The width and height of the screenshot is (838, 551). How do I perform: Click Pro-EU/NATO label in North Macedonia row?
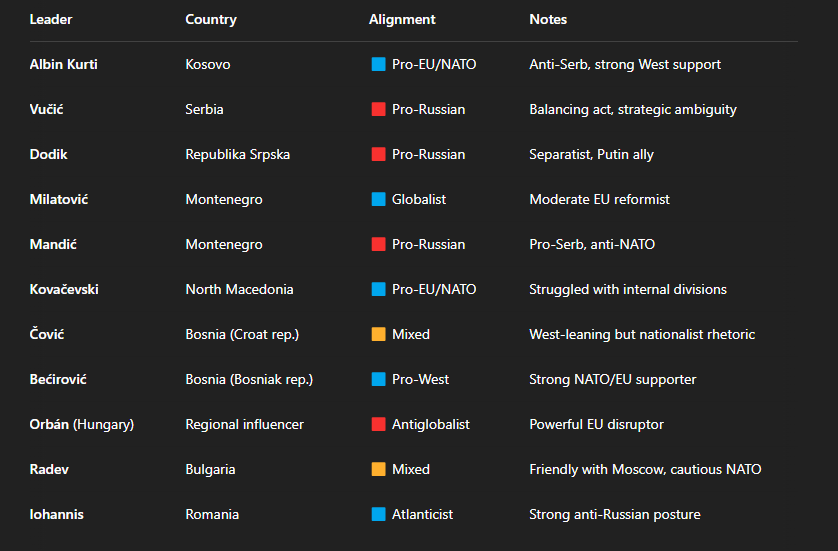[434, 289]
